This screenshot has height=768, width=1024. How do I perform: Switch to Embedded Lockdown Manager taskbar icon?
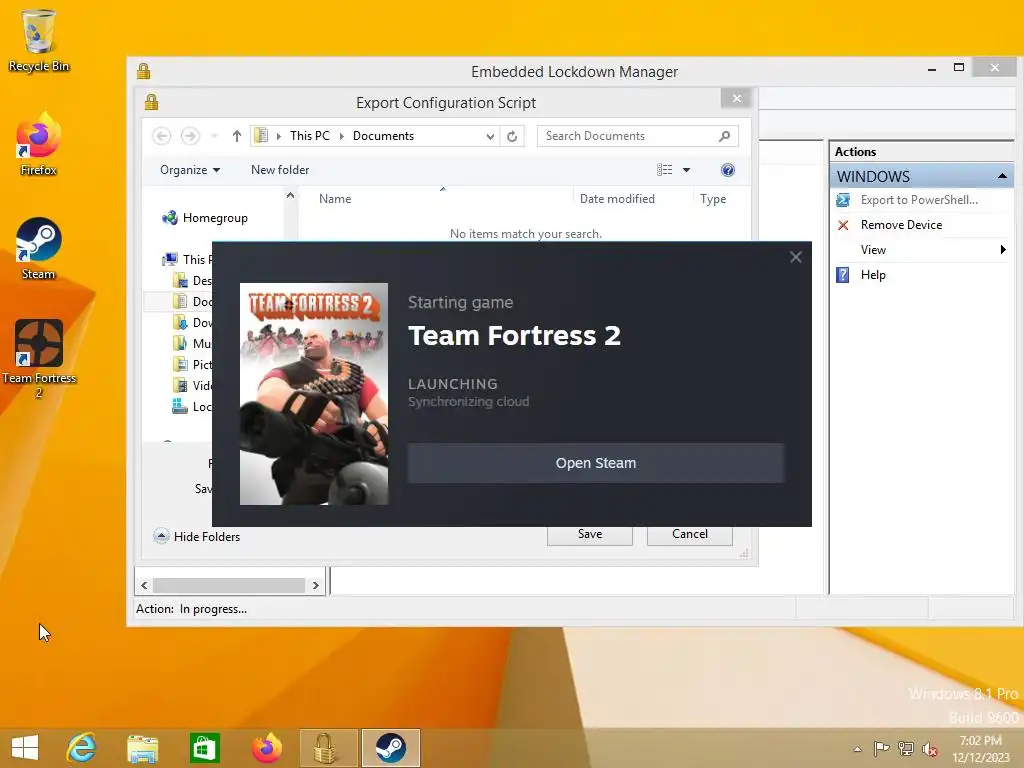[x=328, y=748]
